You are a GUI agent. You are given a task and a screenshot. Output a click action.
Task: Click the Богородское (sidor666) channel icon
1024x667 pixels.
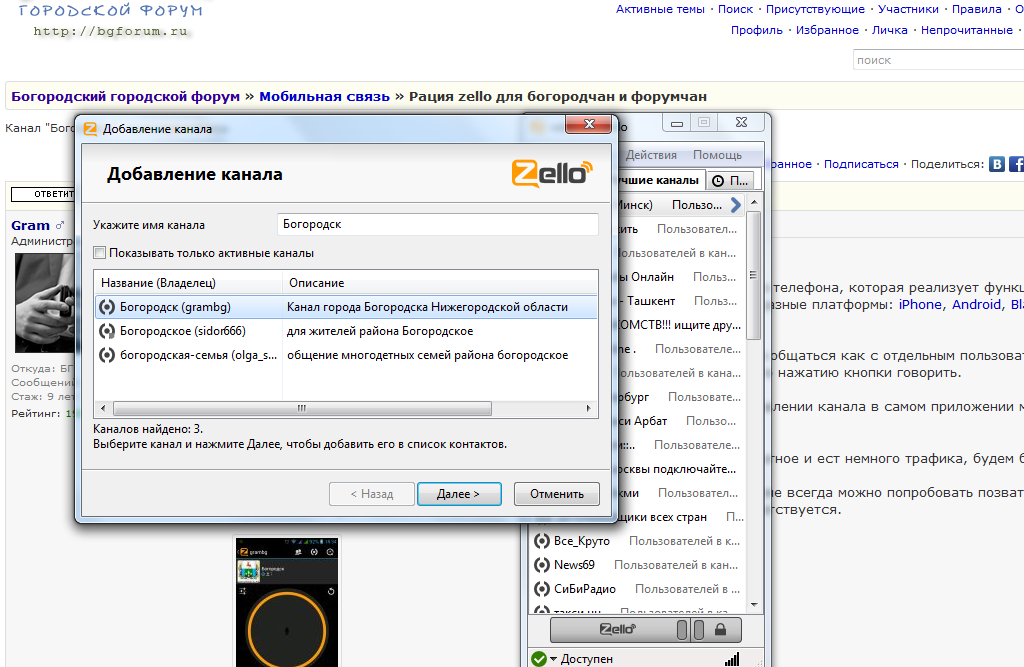pos(106,331)
